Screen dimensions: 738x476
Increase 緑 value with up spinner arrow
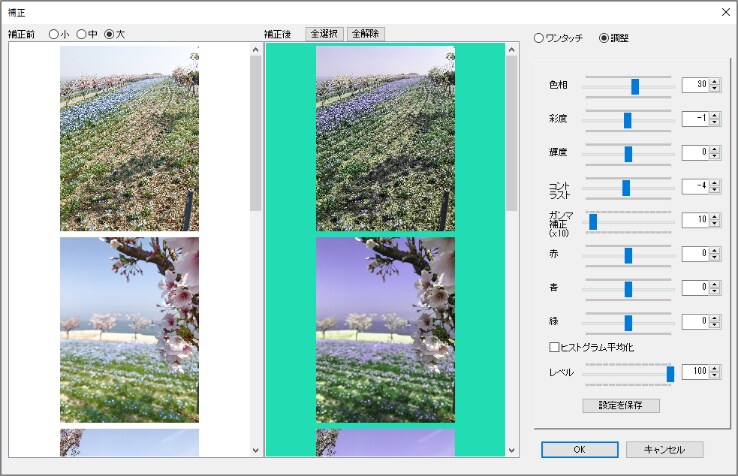tap(715, 318)
